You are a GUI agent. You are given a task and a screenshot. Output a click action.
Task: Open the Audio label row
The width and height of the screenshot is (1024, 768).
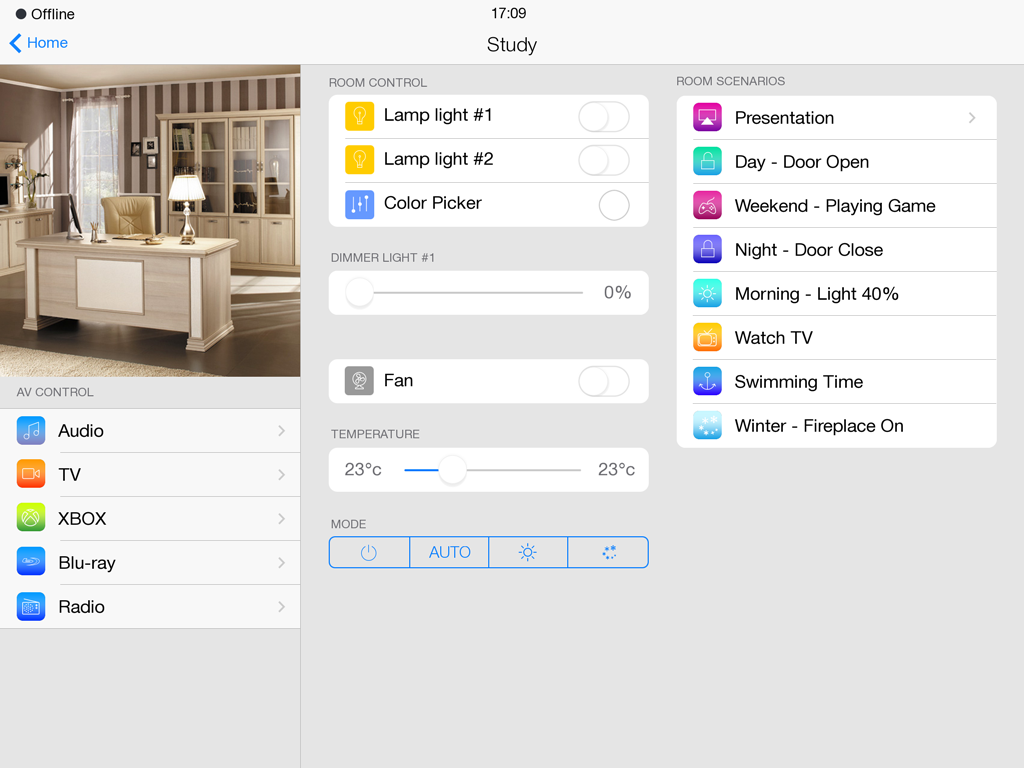tap(150, 430)
